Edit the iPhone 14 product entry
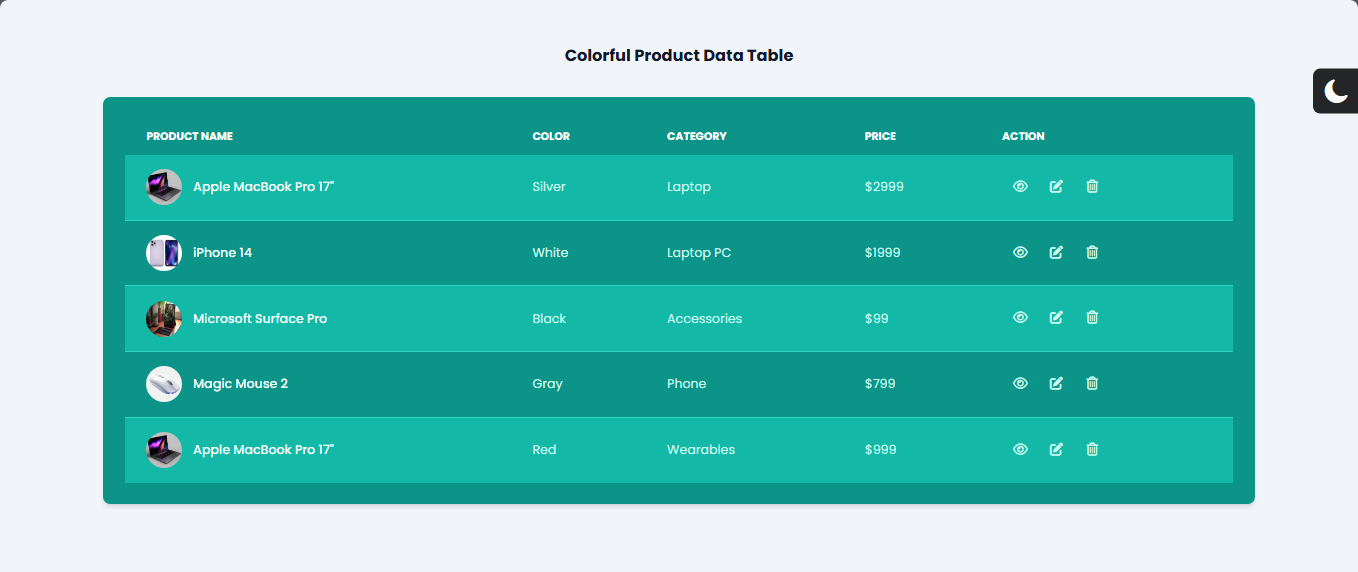 click(x=1056, y=253)
